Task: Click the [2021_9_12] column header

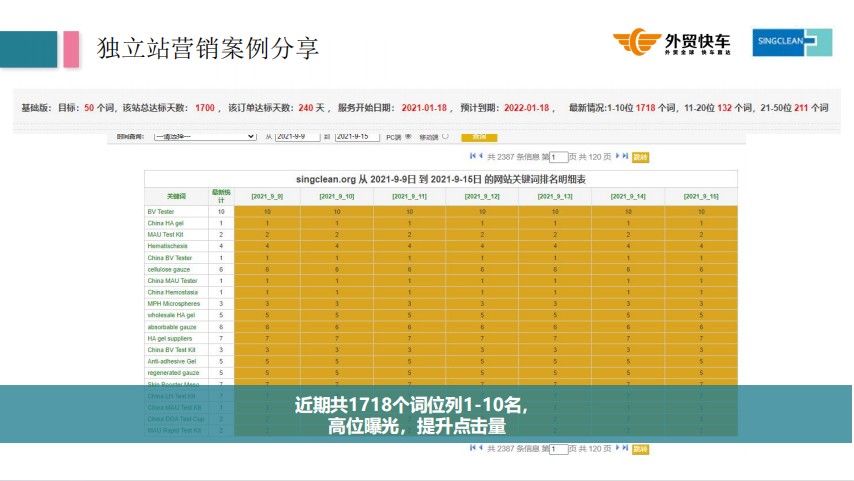Action: point(481,197)
